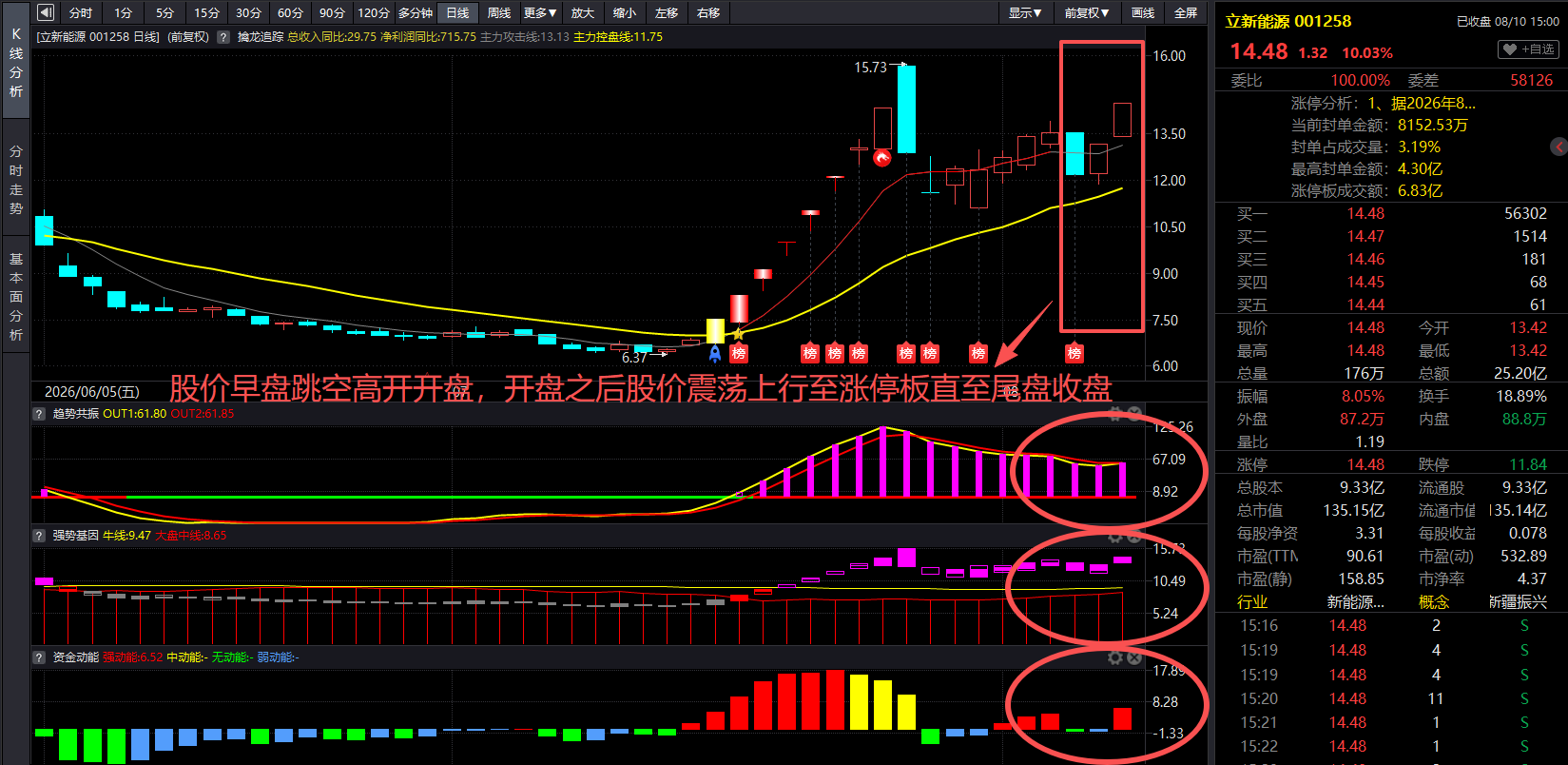Click the yellow star marker on the chart

tap(738, 334)
